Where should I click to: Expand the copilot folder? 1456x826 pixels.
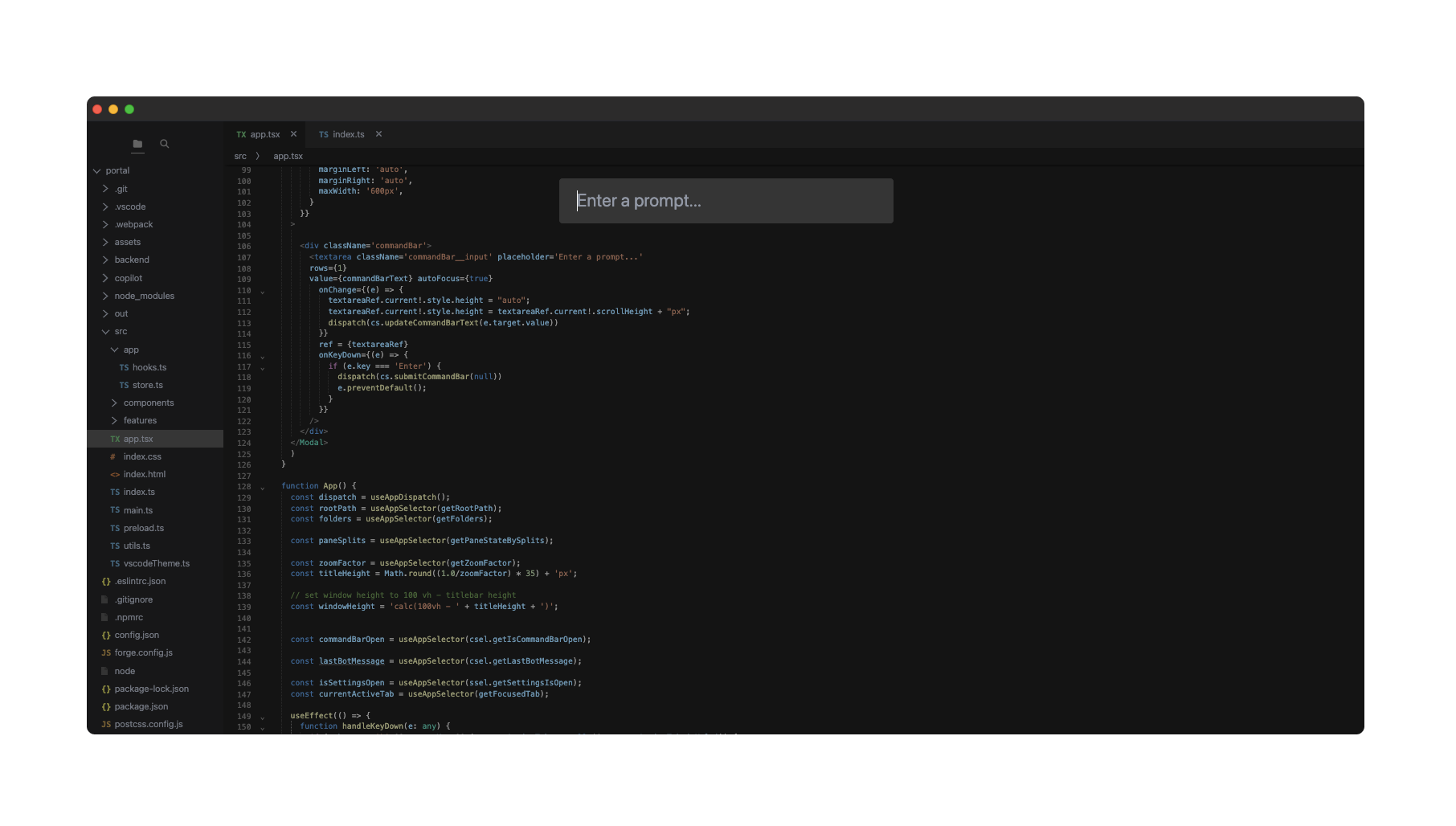(x=105, y=278)
